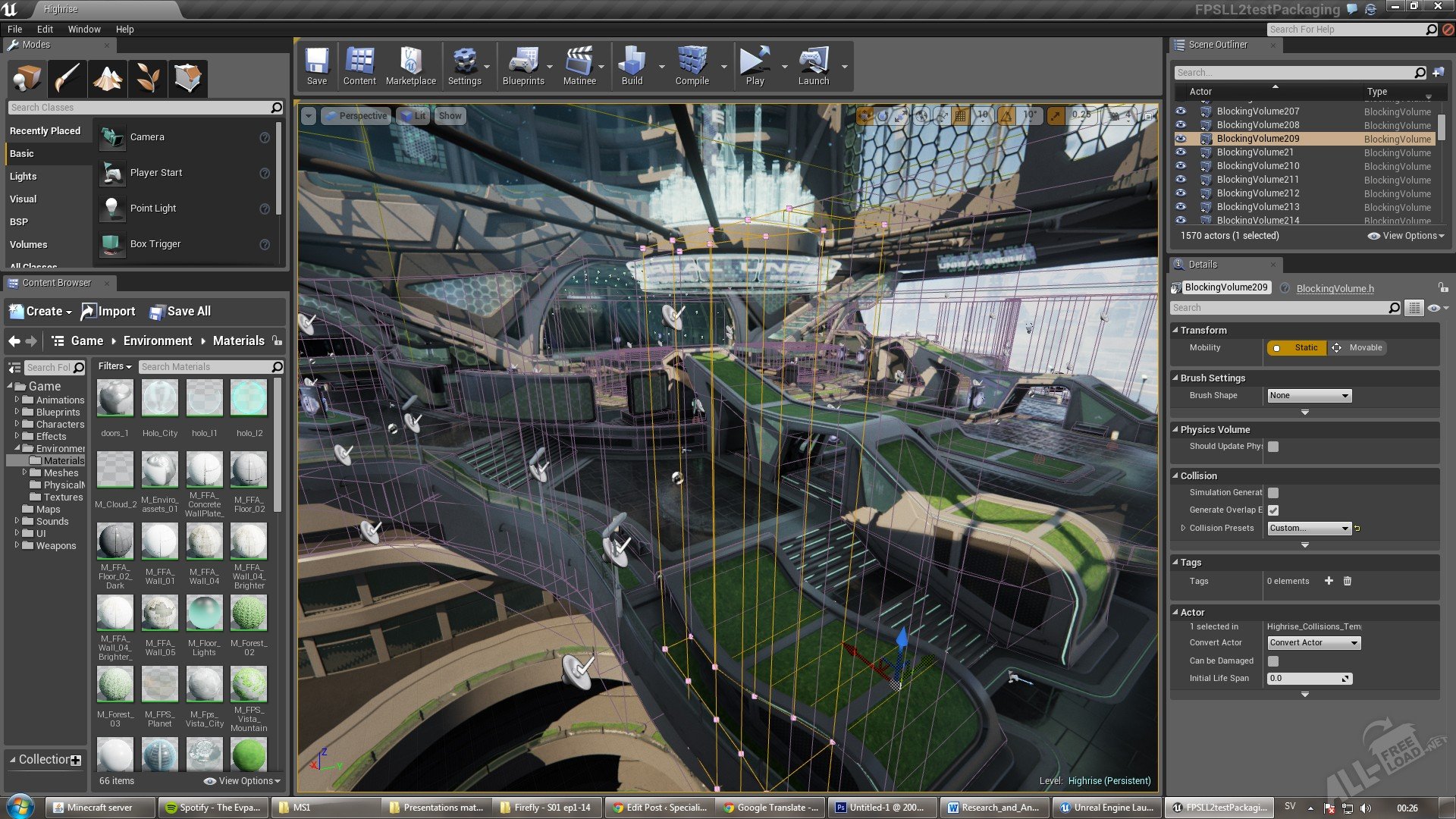1456x819 pixels.
Task: Click the Build lighting button
Action: click(x=632, y=65)
